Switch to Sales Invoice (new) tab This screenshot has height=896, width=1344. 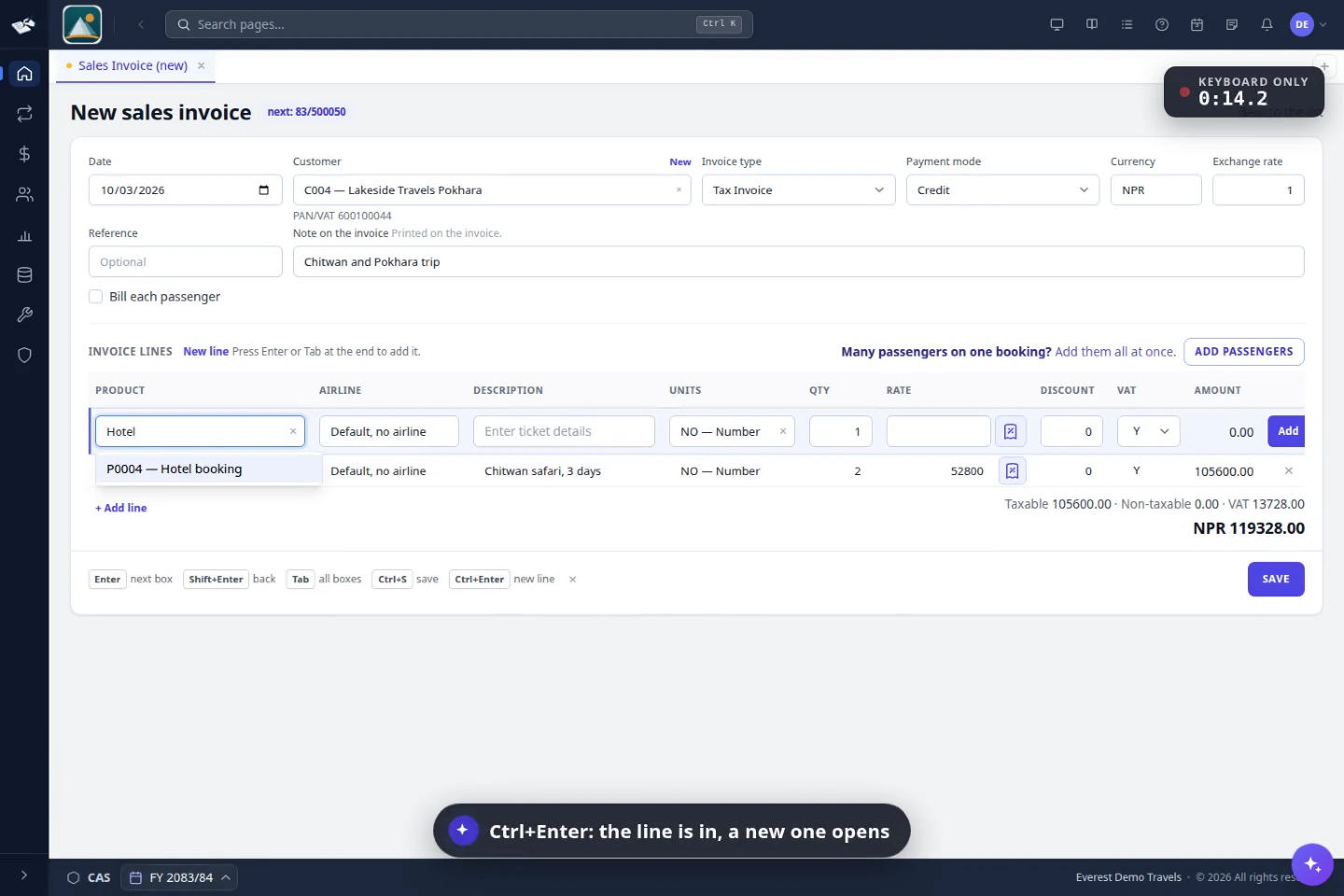click(x=133, y=65)
